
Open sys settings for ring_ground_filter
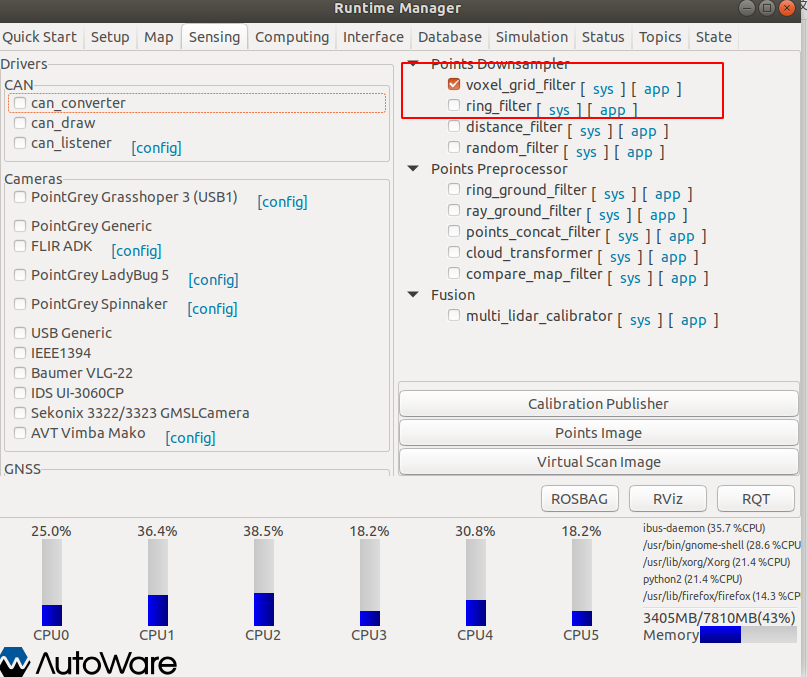click(617, 194)
